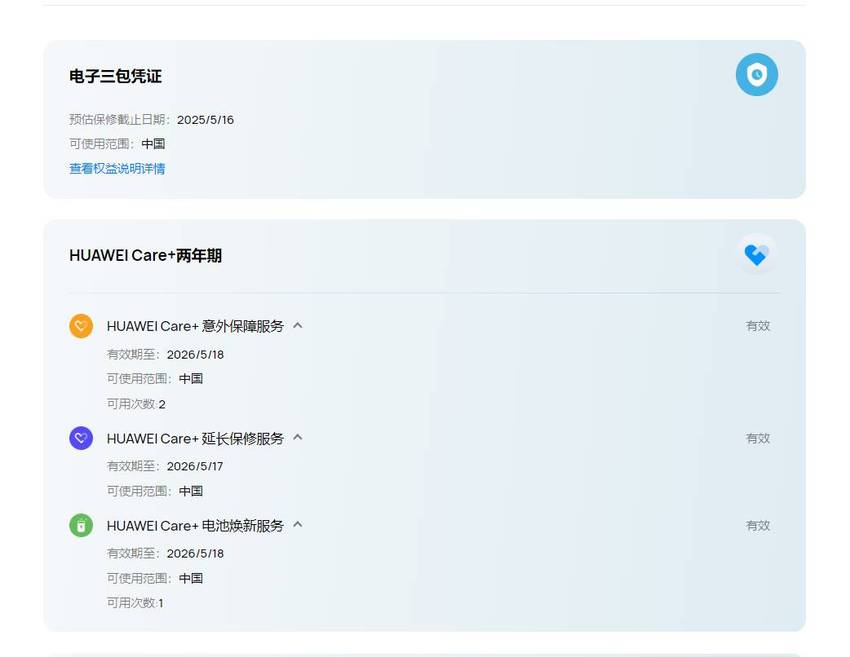This screenshot has height=657, width=850.
Task: Click the green battery 电池焕新服务 icon
Action: pyautogui.click(x=81, y=525)
